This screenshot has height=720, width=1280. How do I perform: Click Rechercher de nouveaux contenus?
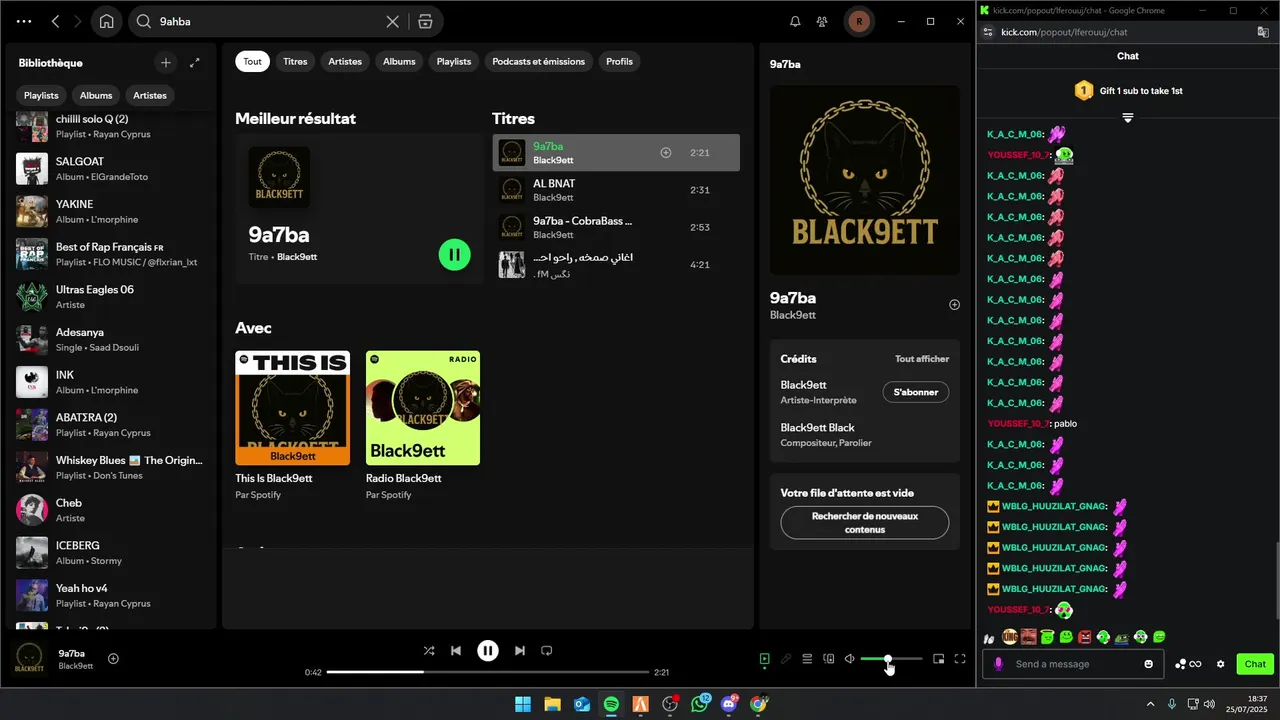coord(865,523)
